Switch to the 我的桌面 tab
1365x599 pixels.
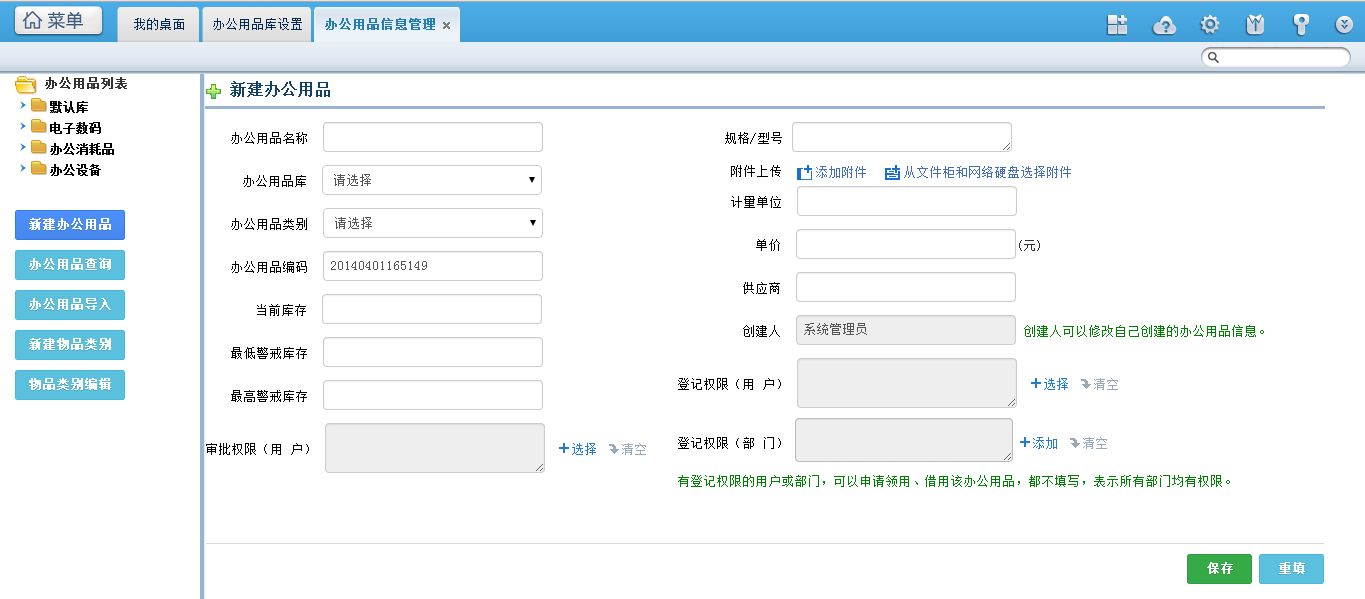point(159,25)
